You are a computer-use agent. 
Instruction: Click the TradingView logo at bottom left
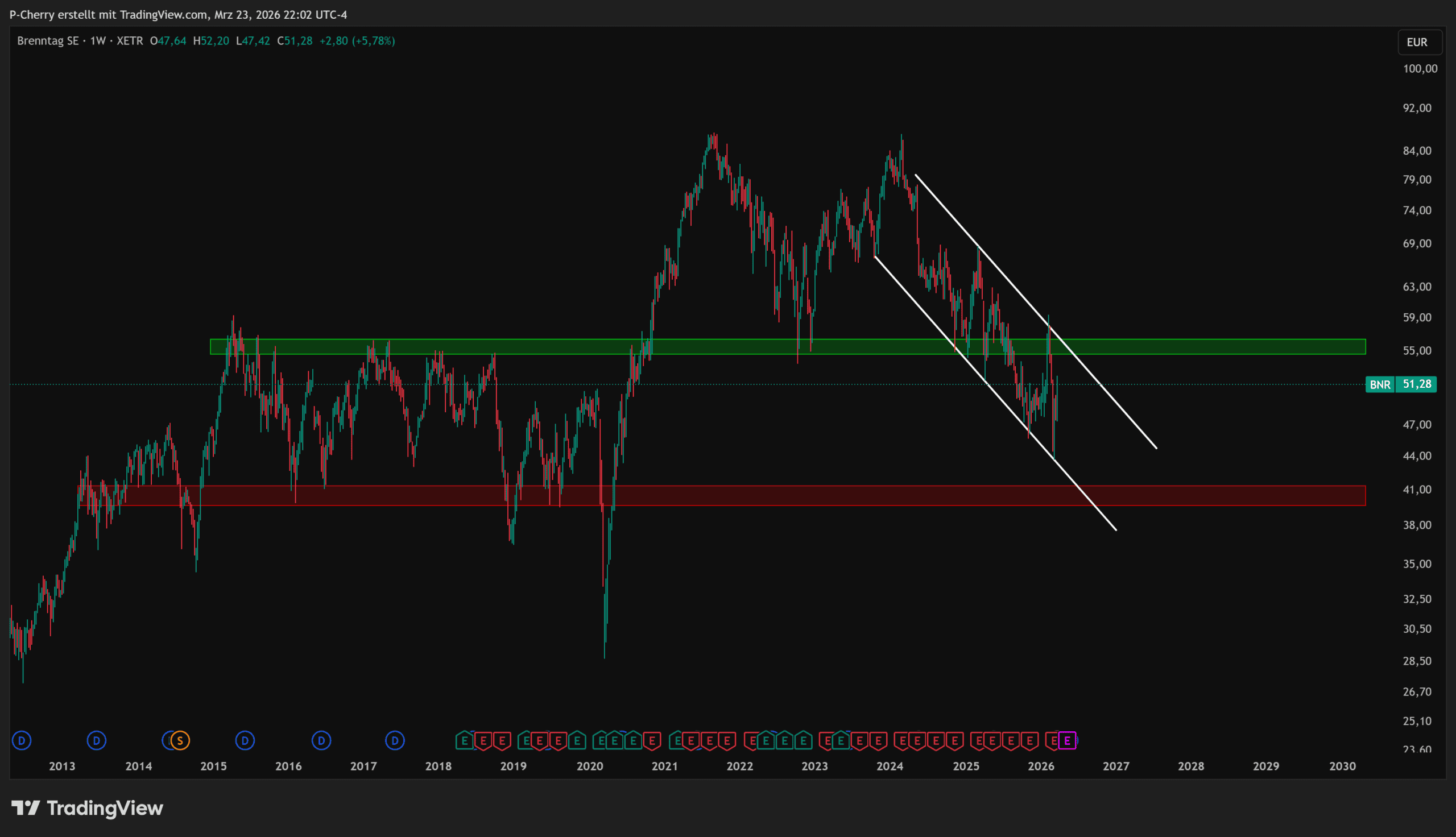[88, 808]
